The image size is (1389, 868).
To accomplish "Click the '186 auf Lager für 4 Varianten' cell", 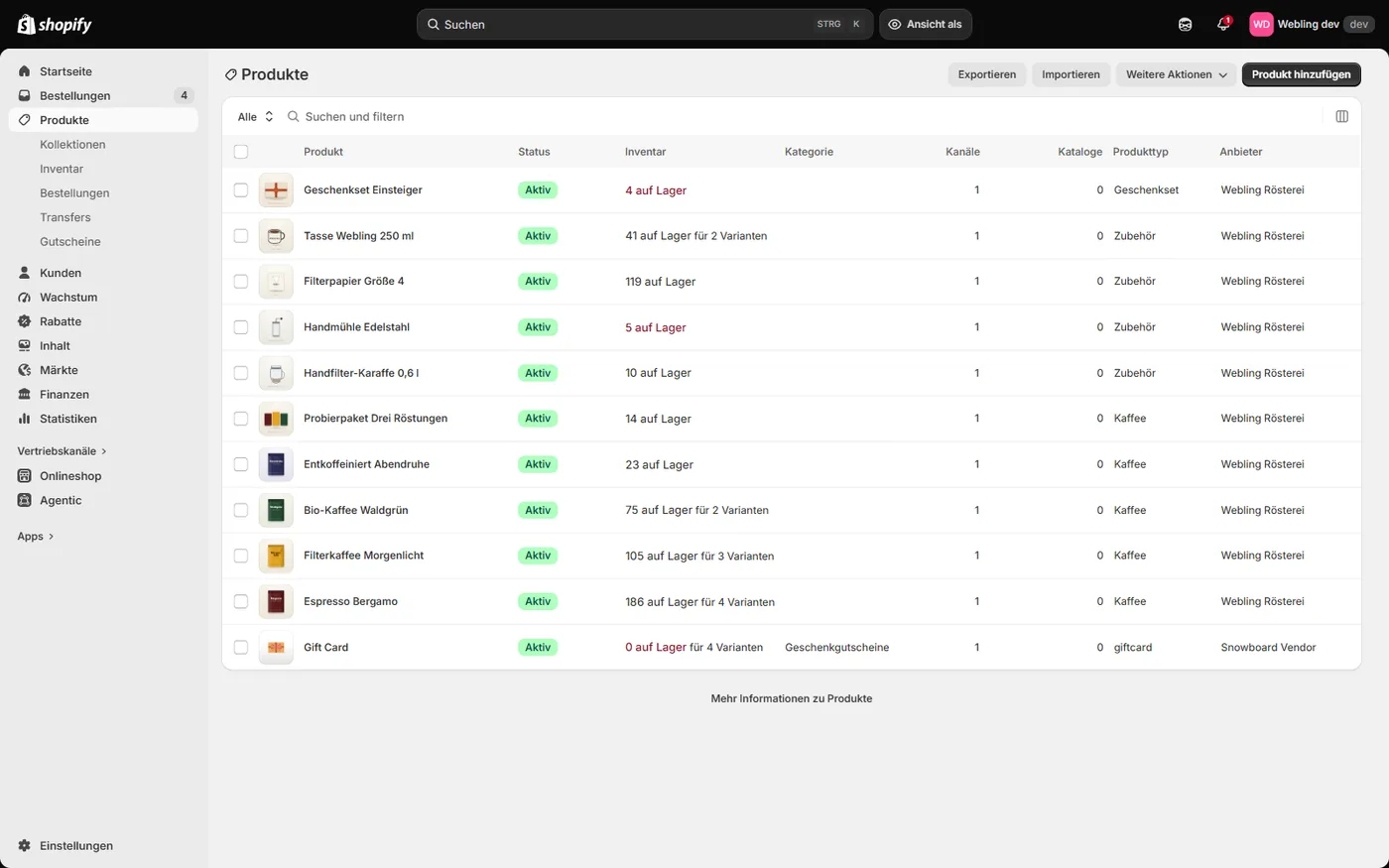I will coord(699,601).
